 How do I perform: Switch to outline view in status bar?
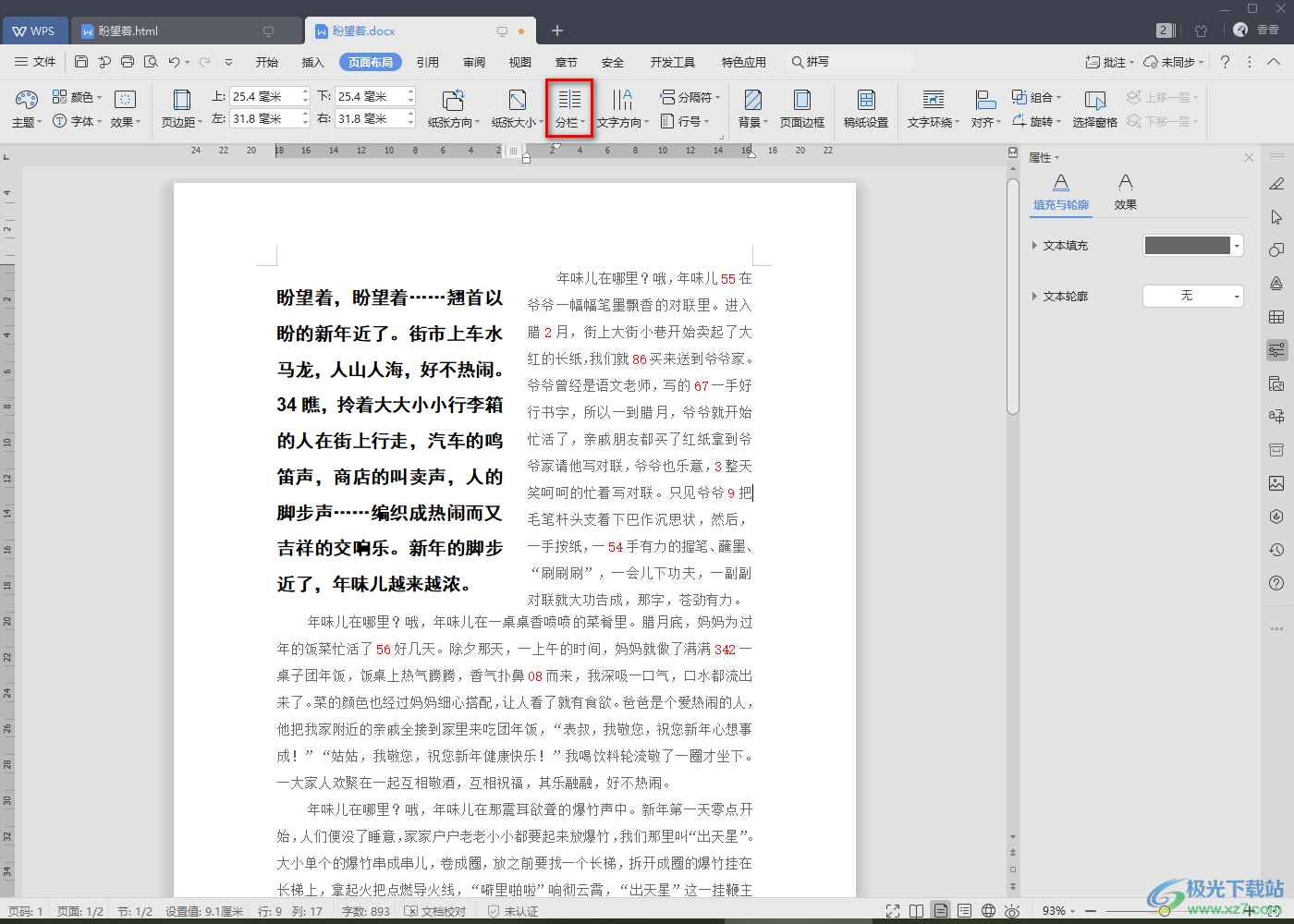[964, 911]
